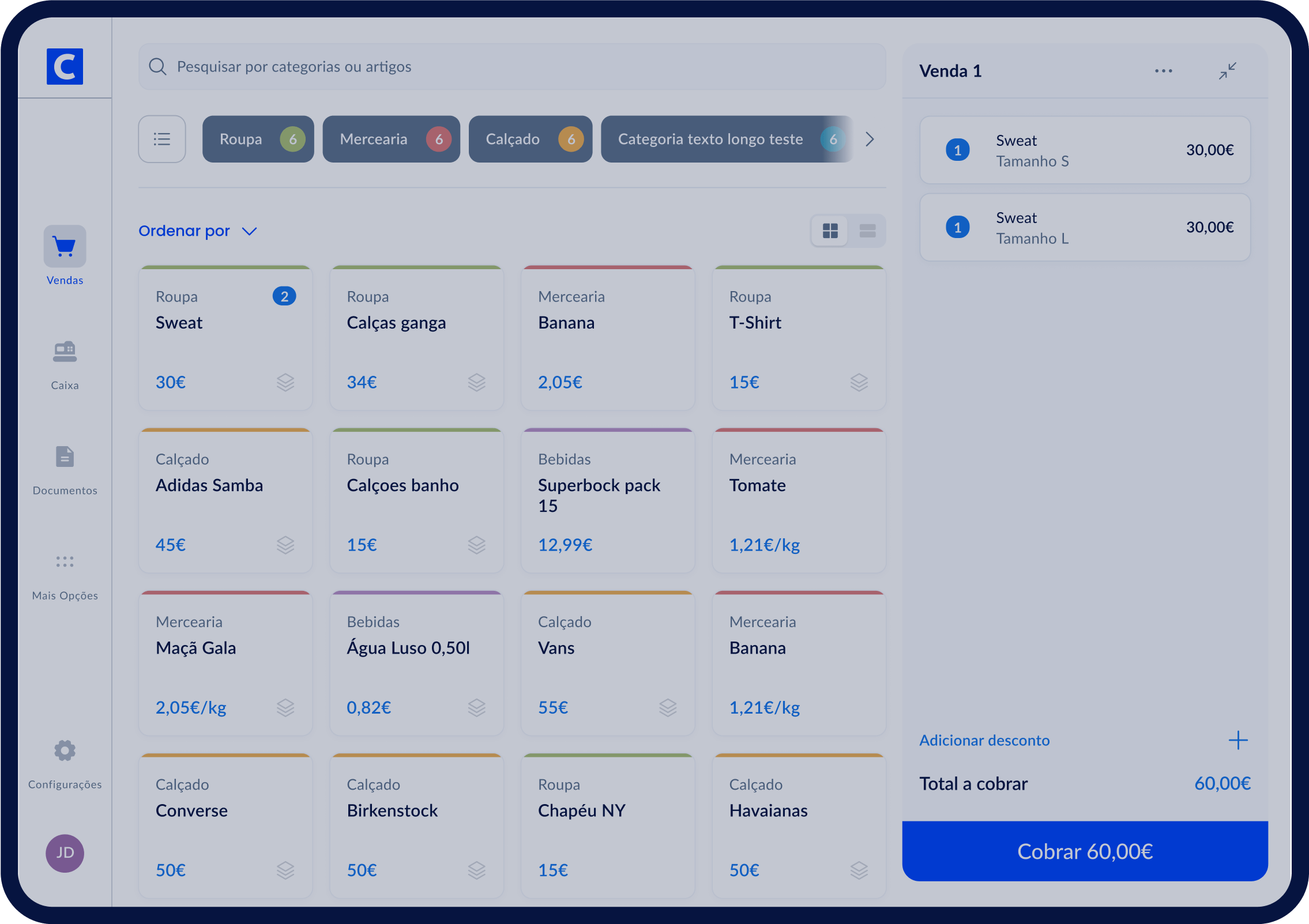Filter by Calçado category
The width and height of the screenshot is (1309, 924).
pyautogui.click(x=531, y=139)
